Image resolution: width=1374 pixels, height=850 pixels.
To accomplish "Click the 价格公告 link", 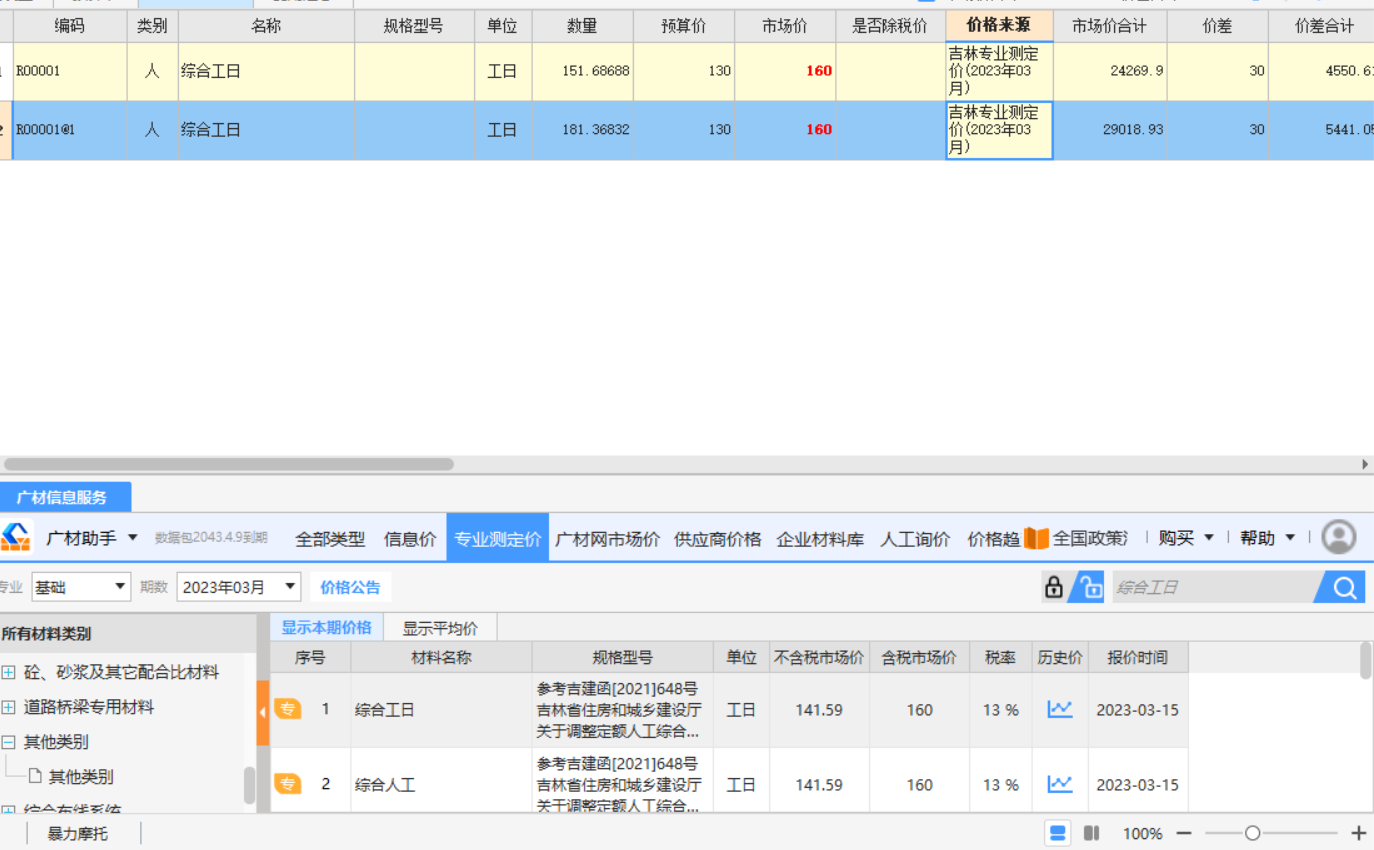I will (350, 587).
